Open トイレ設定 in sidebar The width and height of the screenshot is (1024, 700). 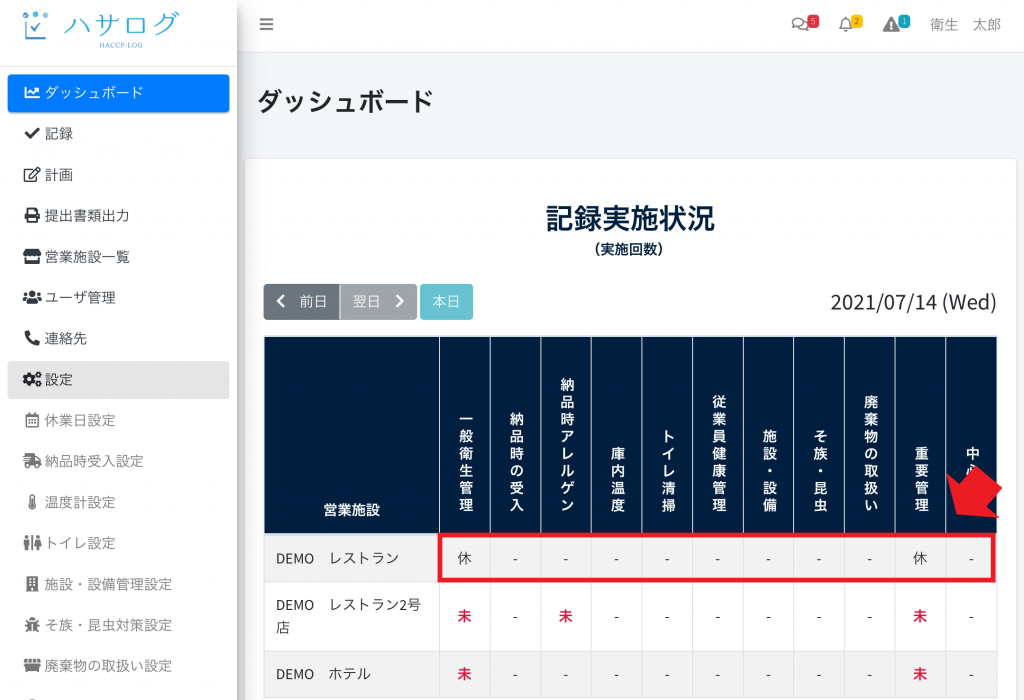click(x=80, y=543)
